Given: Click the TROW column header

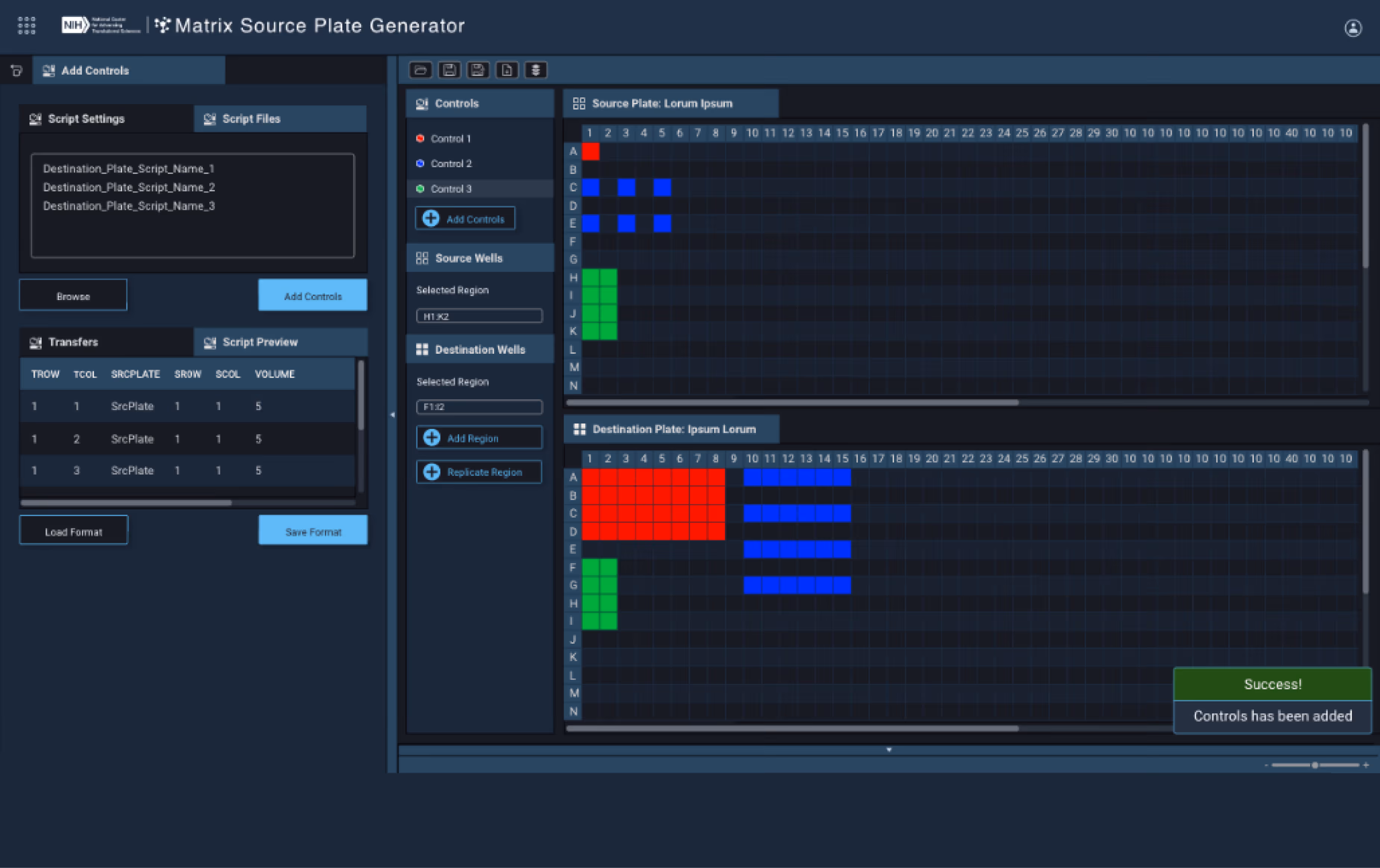Looking at the screenshot, I should (45, 374).
